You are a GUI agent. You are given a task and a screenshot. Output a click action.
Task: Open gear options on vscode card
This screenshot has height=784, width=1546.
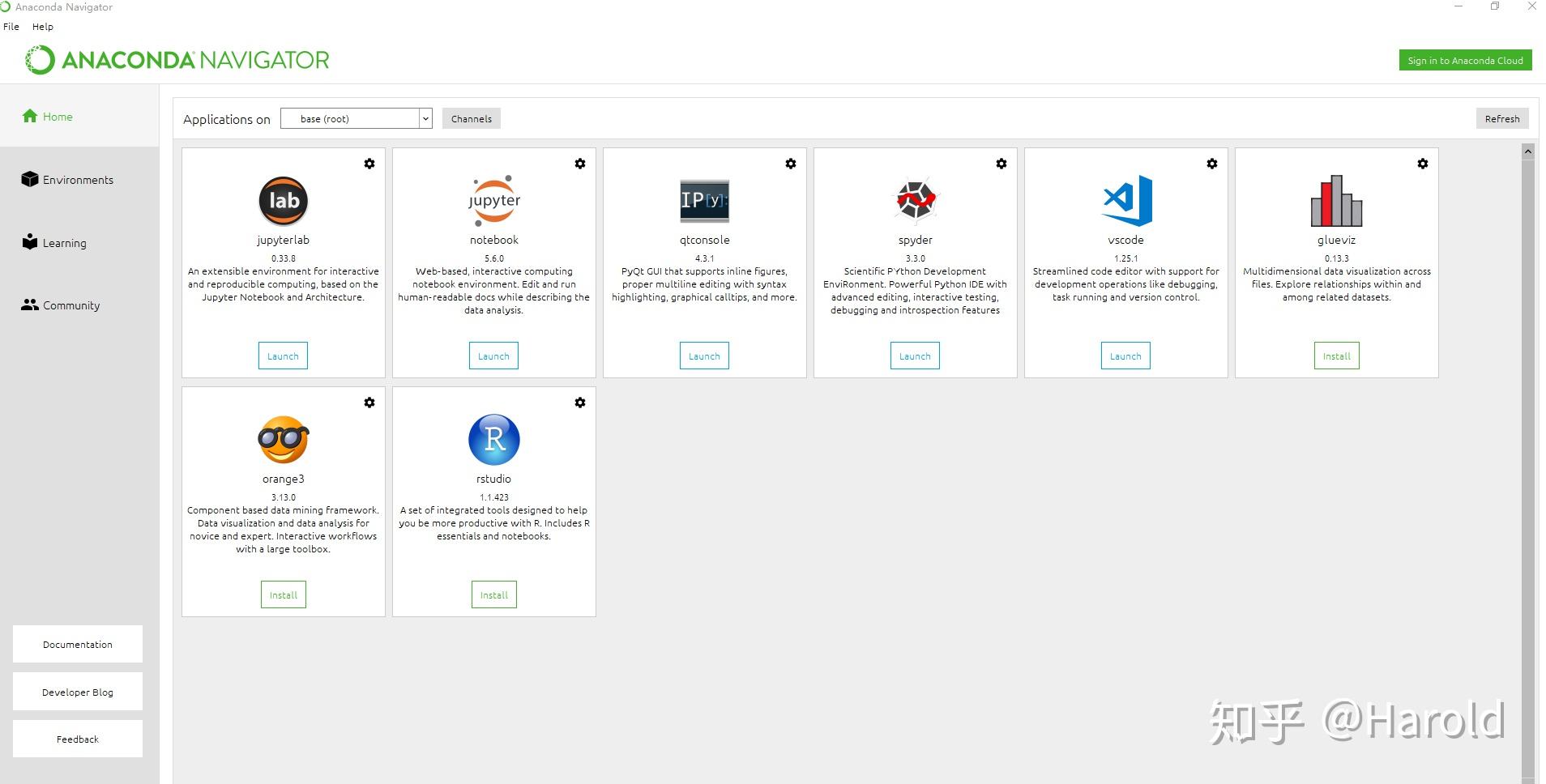pos(1212,164)
